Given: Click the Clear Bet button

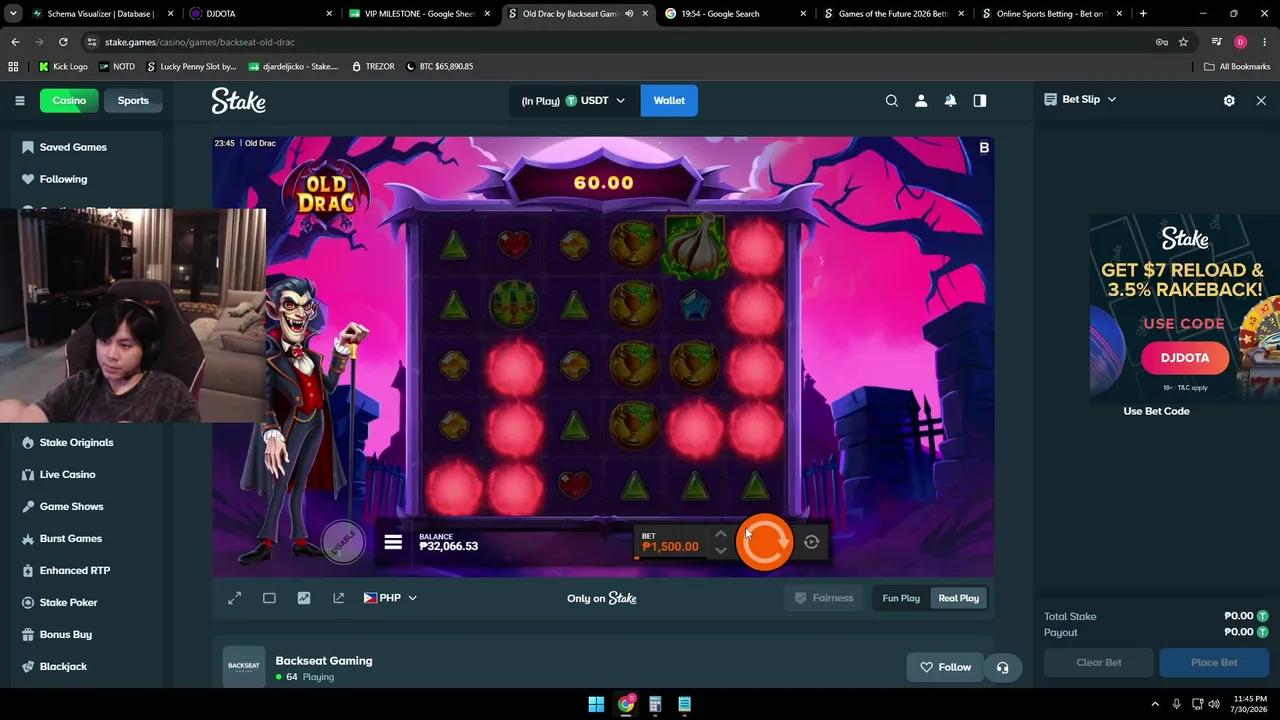Looking at the screenshot, I should pyautogui.click(x=1099, y=662).
